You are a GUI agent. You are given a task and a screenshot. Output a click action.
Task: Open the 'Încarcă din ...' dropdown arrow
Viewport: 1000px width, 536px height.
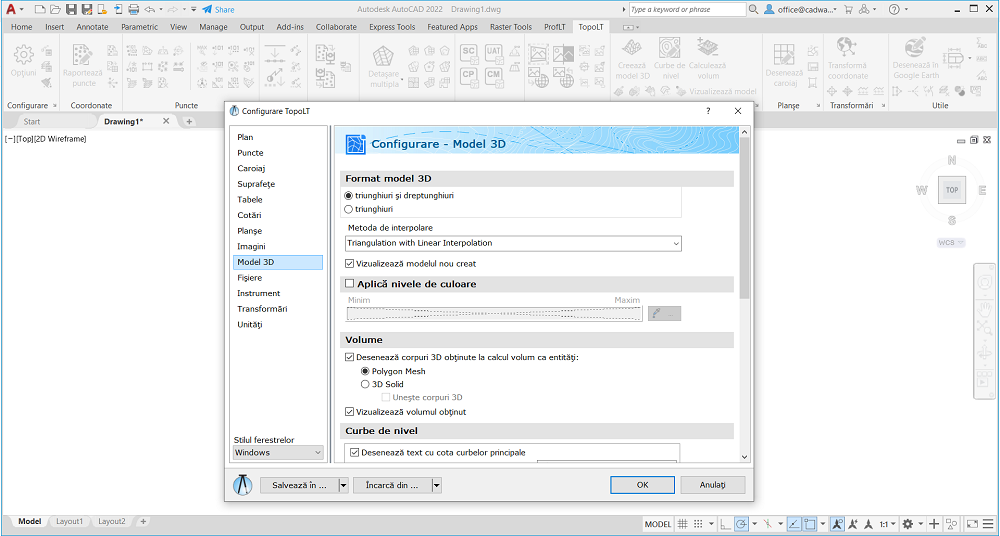(437, 486)
